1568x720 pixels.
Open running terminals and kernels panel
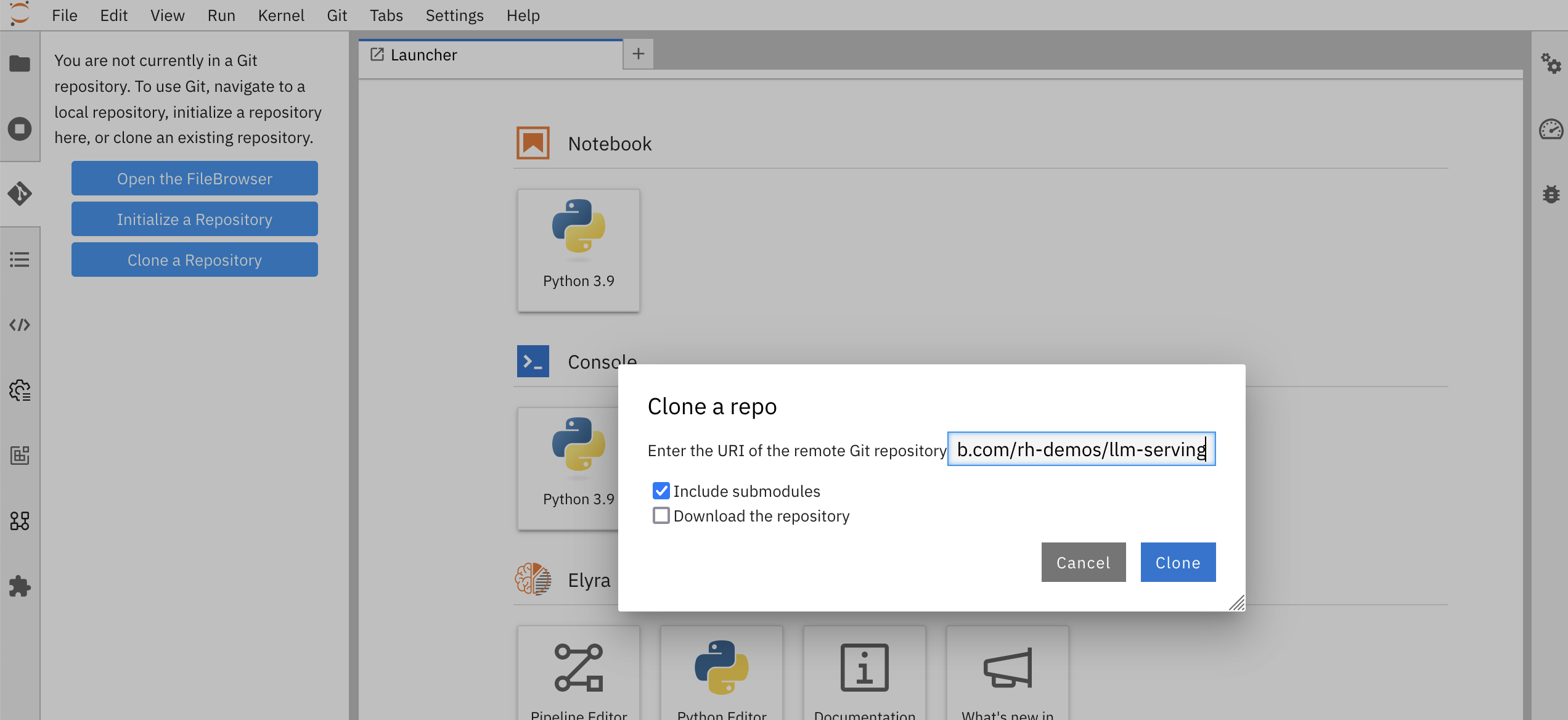(20, 129)
